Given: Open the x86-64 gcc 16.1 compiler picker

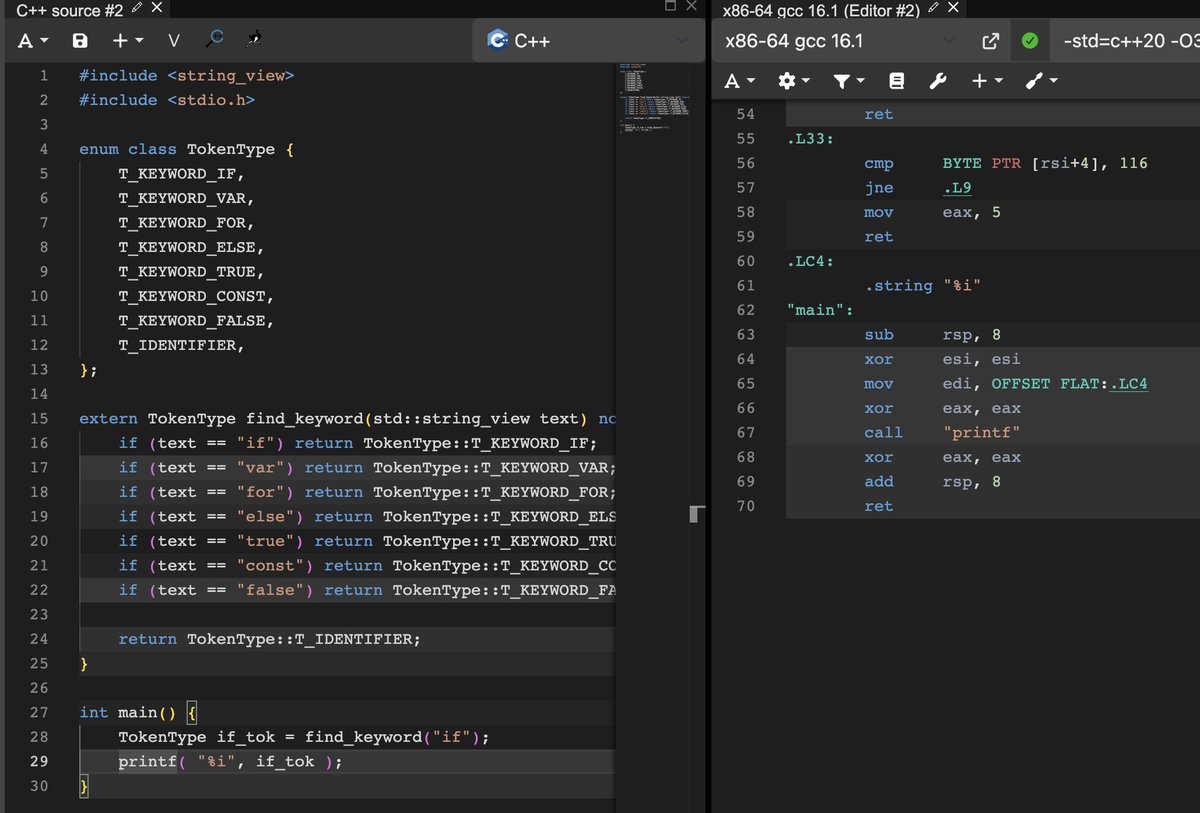Looking at the screenshot, I should (842, 41).
